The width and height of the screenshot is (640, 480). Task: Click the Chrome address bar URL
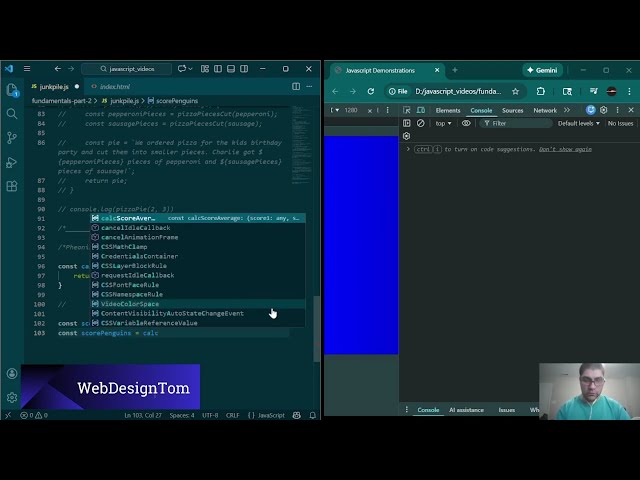click(458, 91)
